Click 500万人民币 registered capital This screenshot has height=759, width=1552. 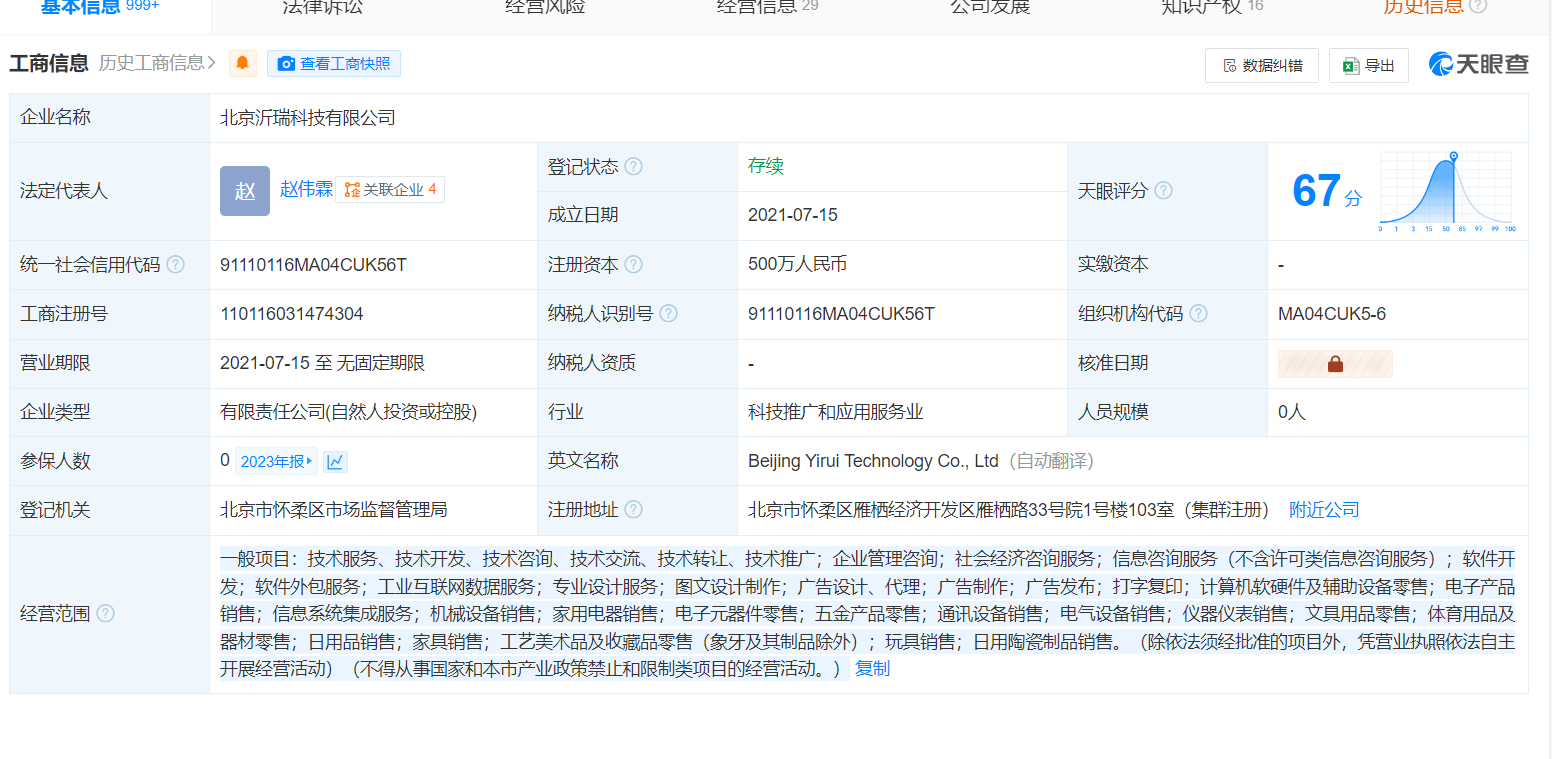tap(798, 265)
